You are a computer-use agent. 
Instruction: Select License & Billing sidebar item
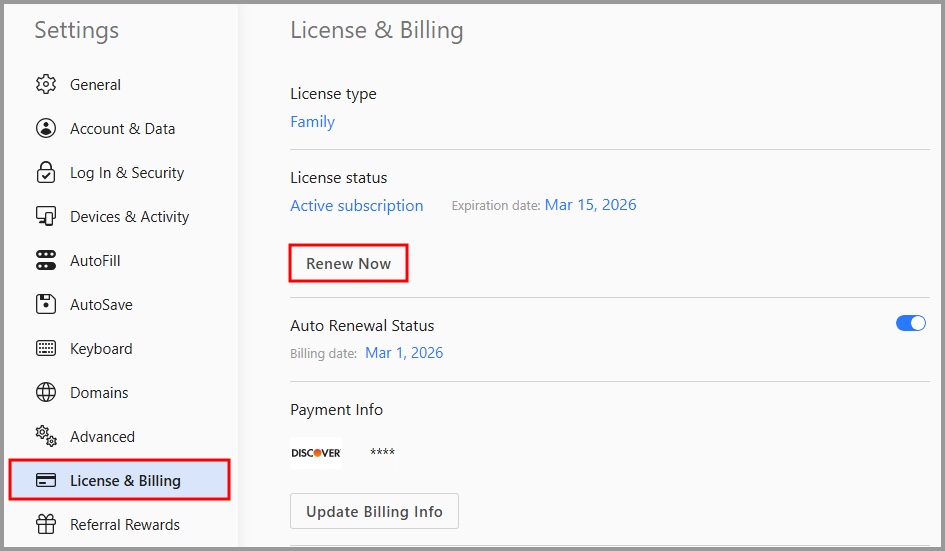pos(119,480)
